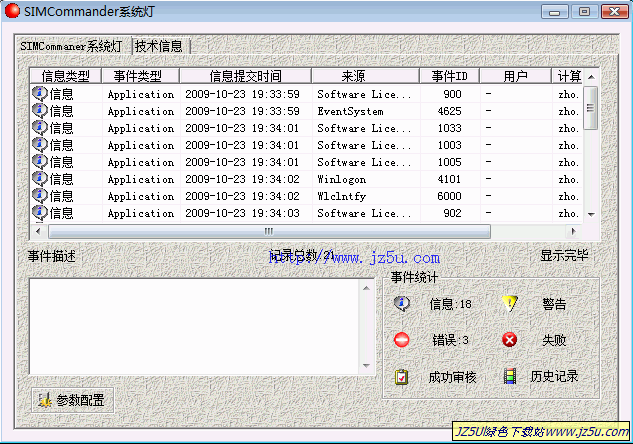Click the 成功审核 label
Image resolution: width=633 pixels, height=444 pixels.
point(453,377)
